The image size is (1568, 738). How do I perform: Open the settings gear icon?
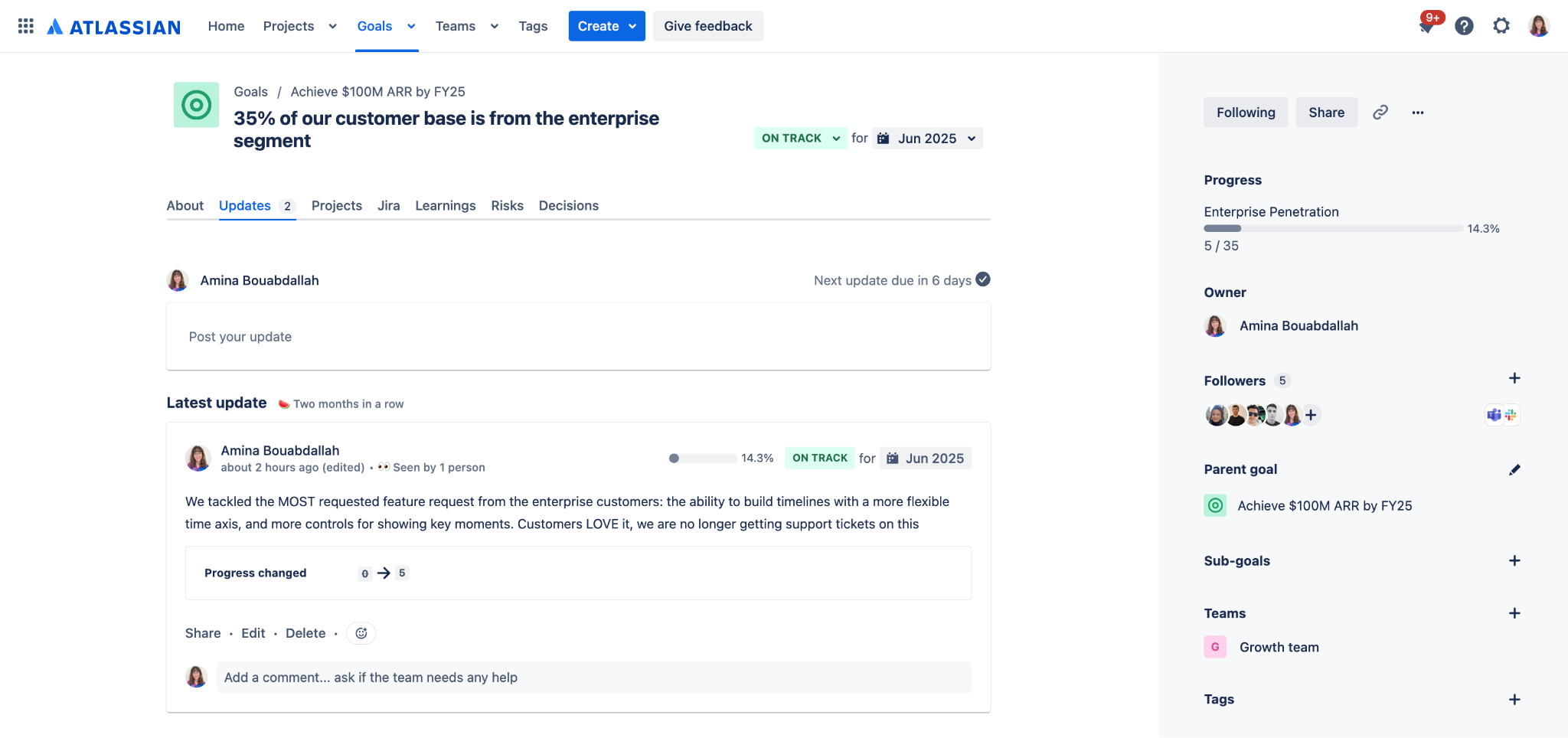coord(1501,26)
